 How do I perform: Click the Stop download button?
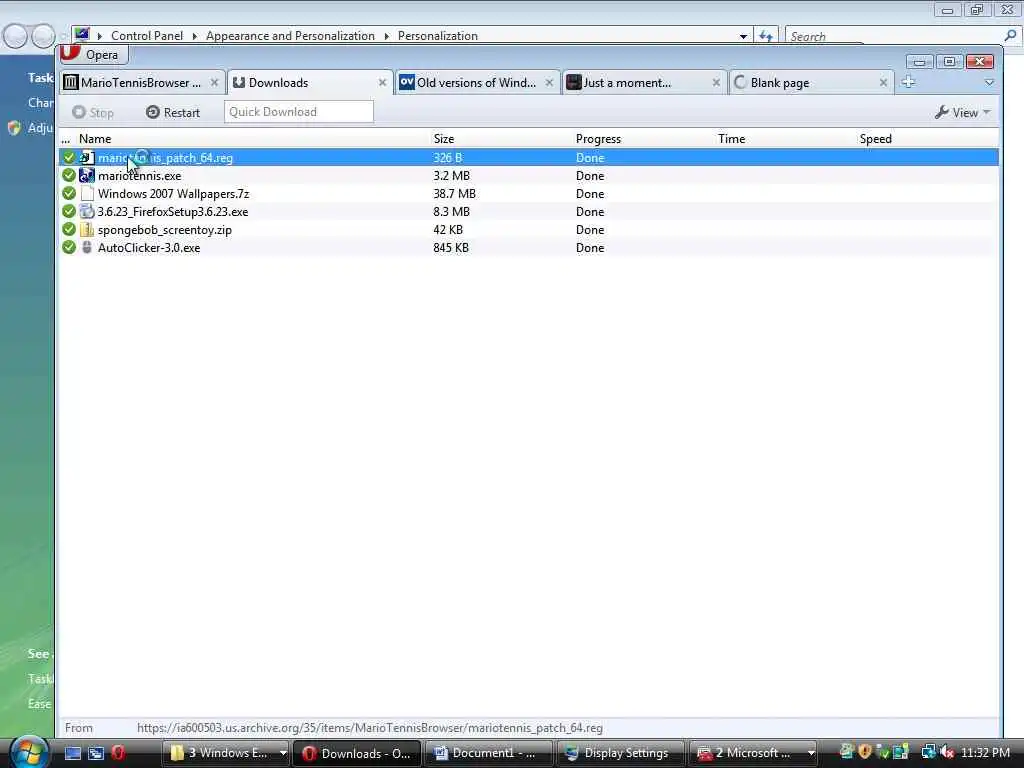(x=93, y=112)
